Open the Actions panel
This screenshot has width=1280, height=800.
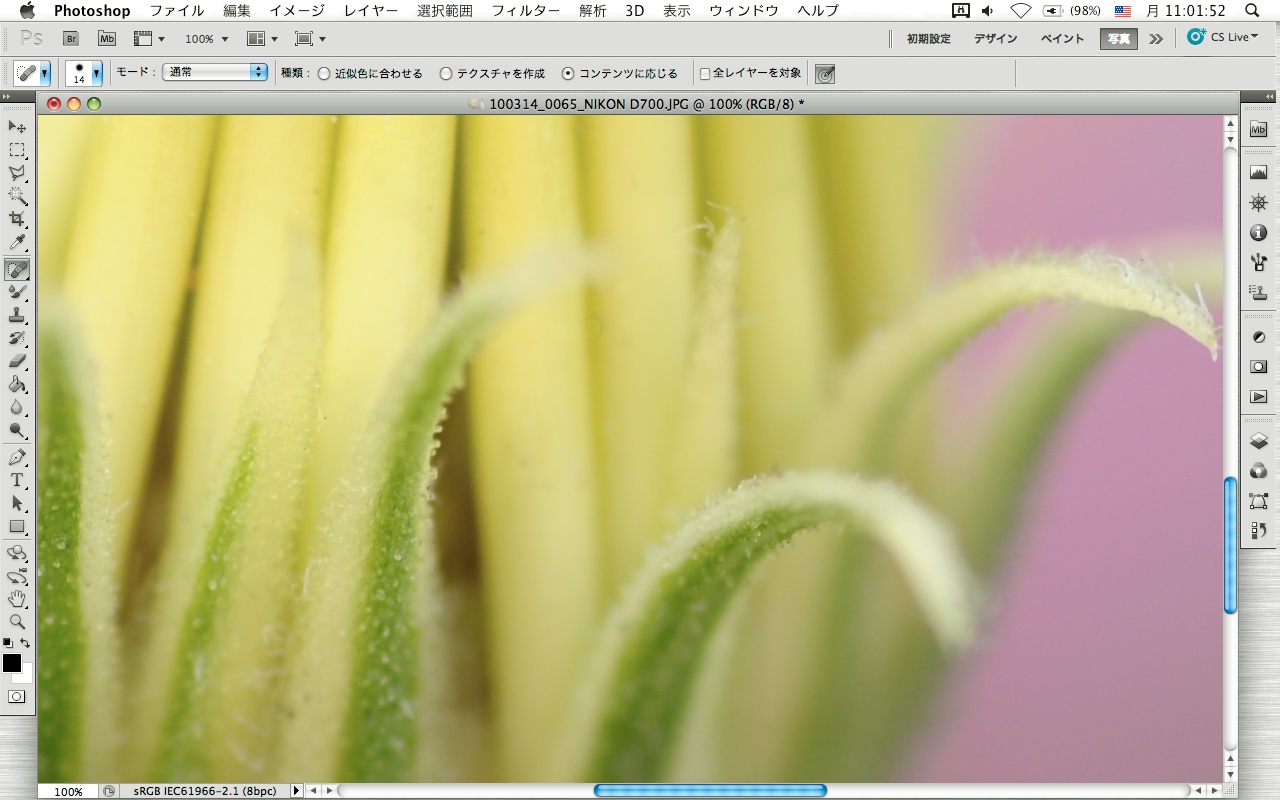1259,397
